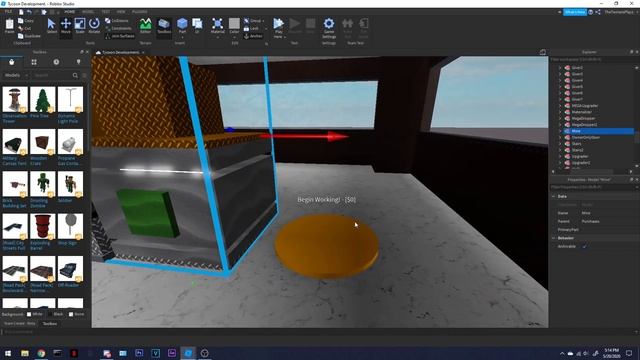The width and height of the screenshot is (640, 360).
Task: Expand OwnerOnlyDoor in Explorer
Action: [x=560, y=138]
